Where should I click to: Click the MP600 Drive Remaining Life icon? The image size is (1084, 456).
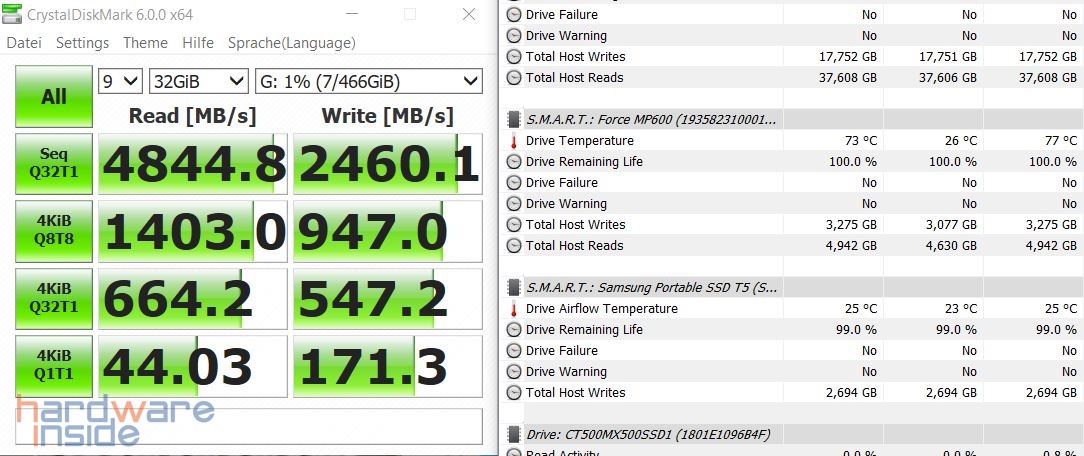pyautogui.click(x=514, y=162)
